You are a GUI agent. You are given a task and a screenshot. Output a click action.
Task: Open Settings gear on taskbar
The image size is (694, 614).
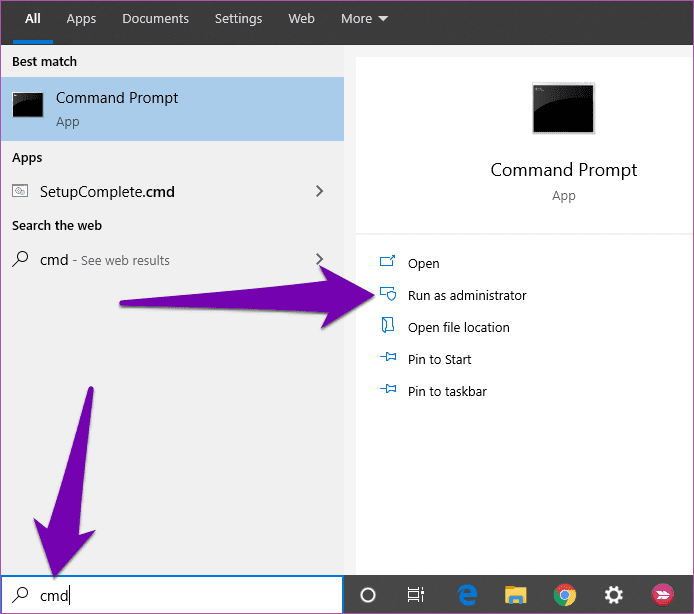point(614,595)
